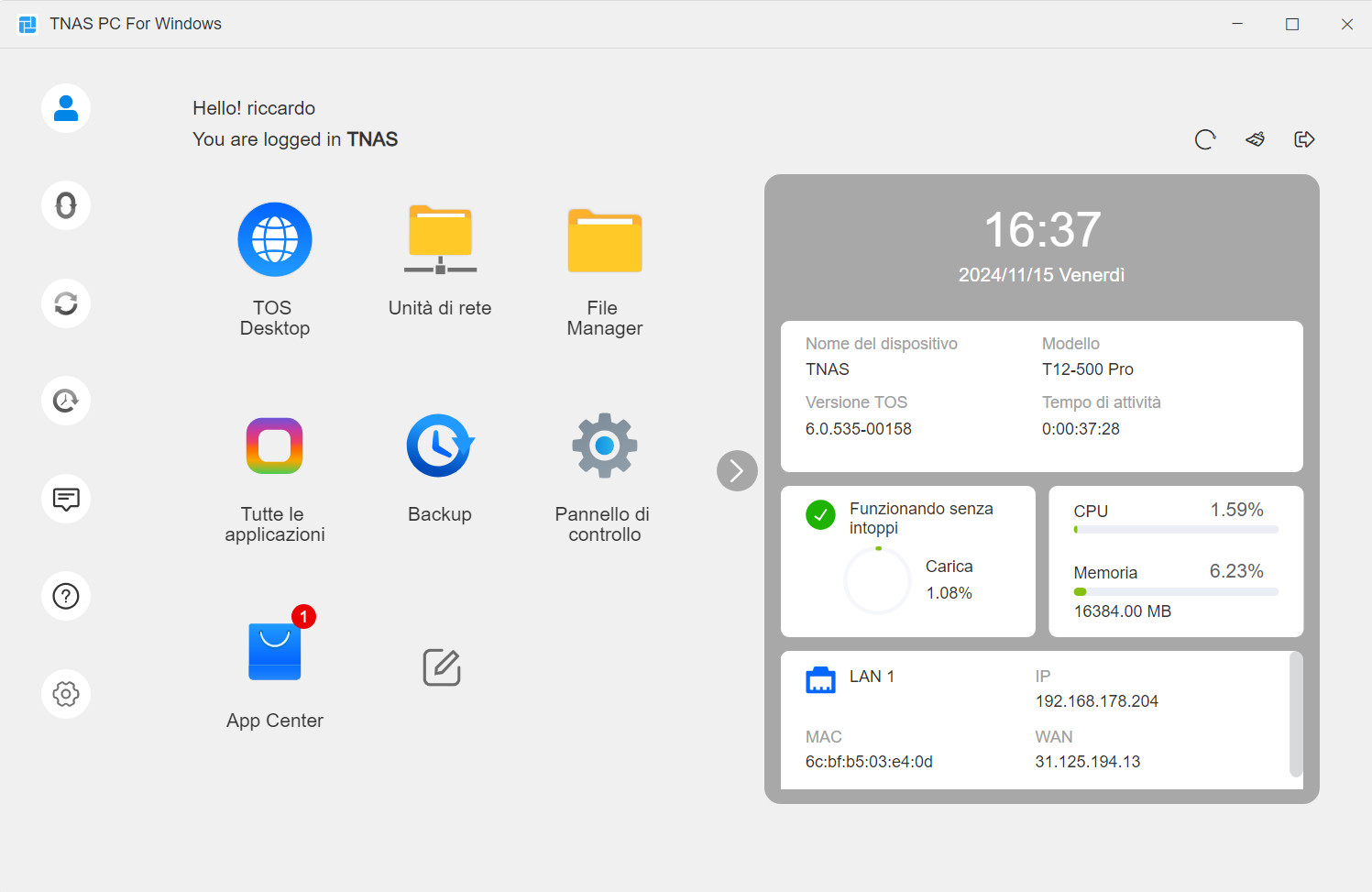1372x892 pixels.
Task: Click the logout arrow icon
Action: click(1304, 139)
